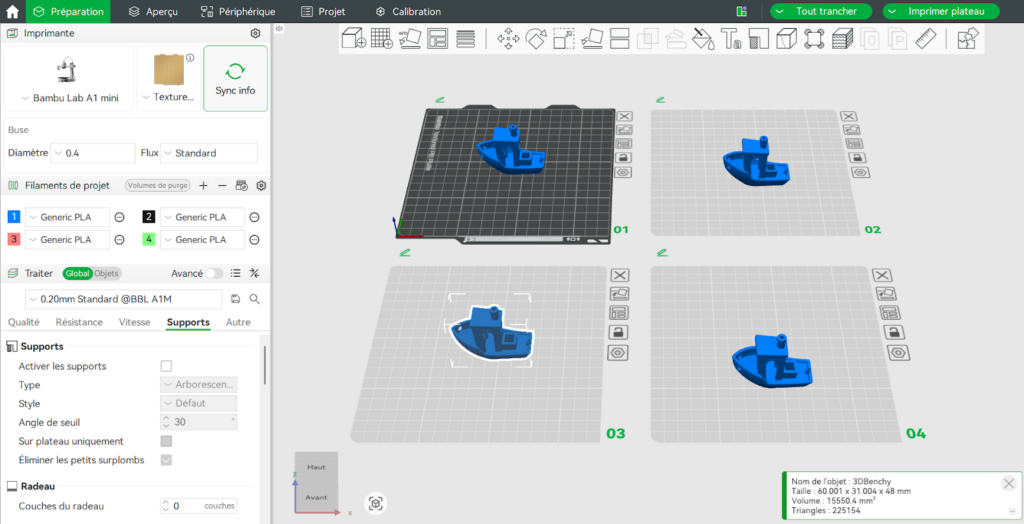Remove a filament with the minus button

(x=222, y=186)
